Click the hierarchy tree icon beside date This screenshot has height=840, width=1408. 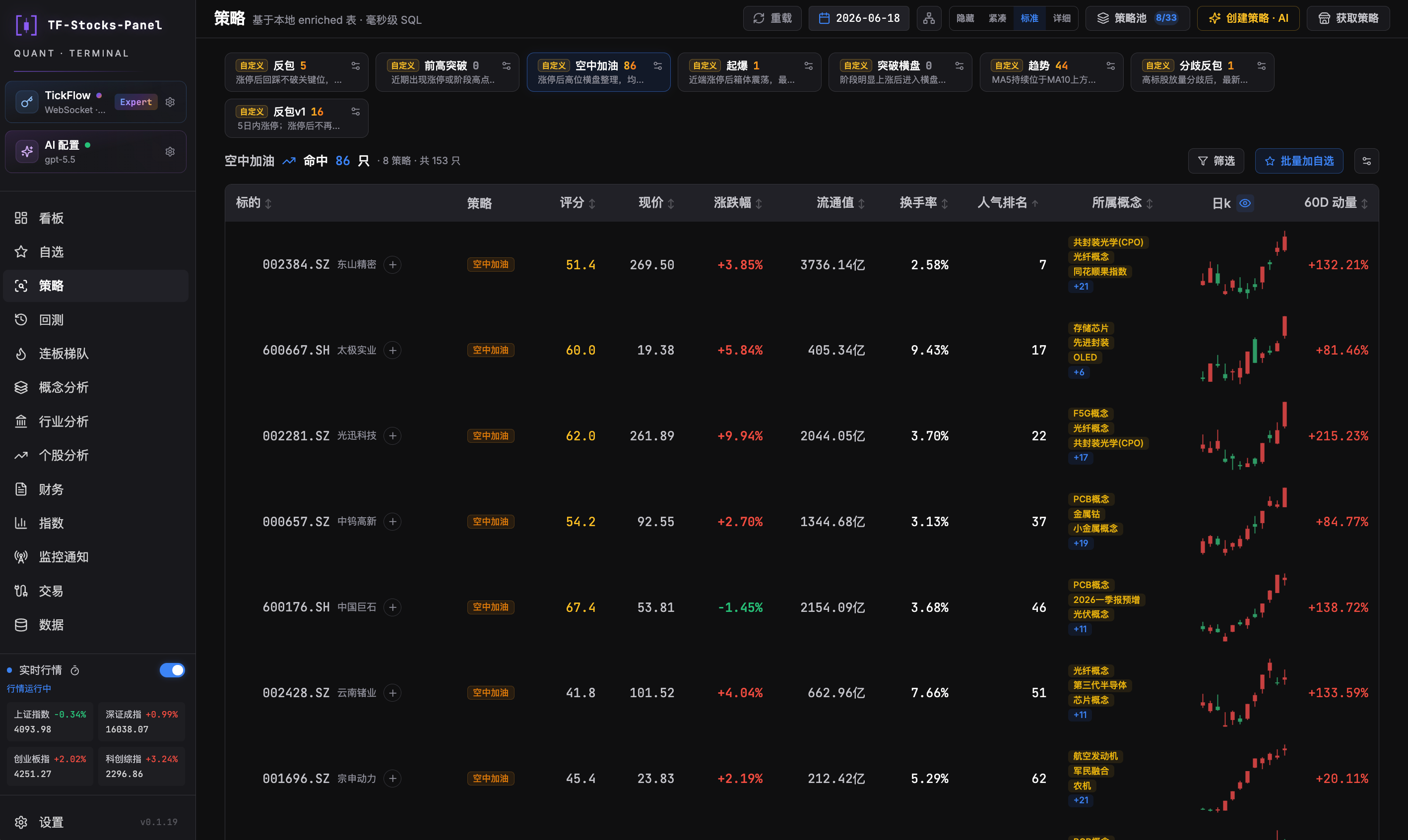point(928,18)
